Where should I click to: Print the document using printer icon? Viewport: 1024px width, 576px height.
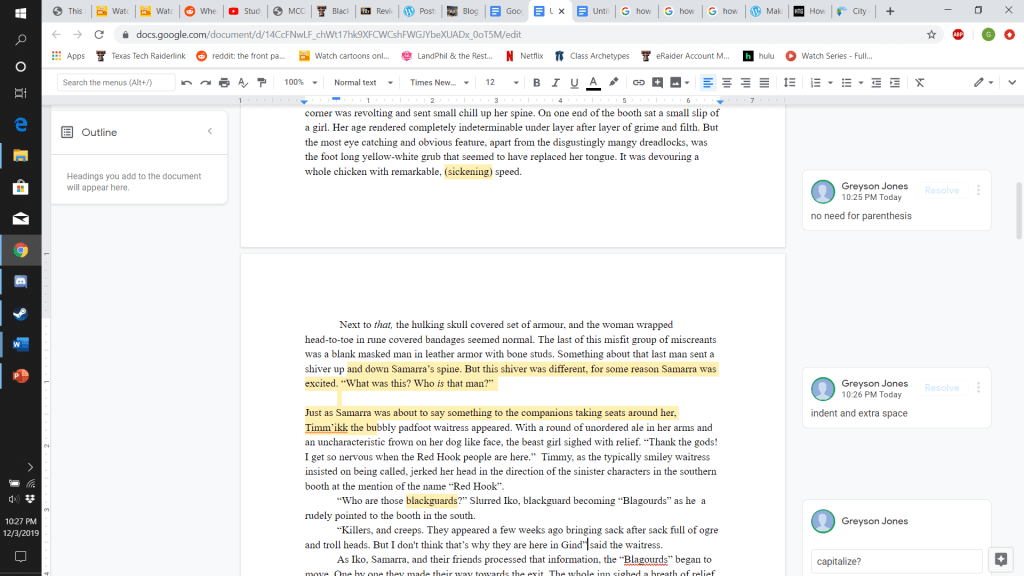click(224, 82)
